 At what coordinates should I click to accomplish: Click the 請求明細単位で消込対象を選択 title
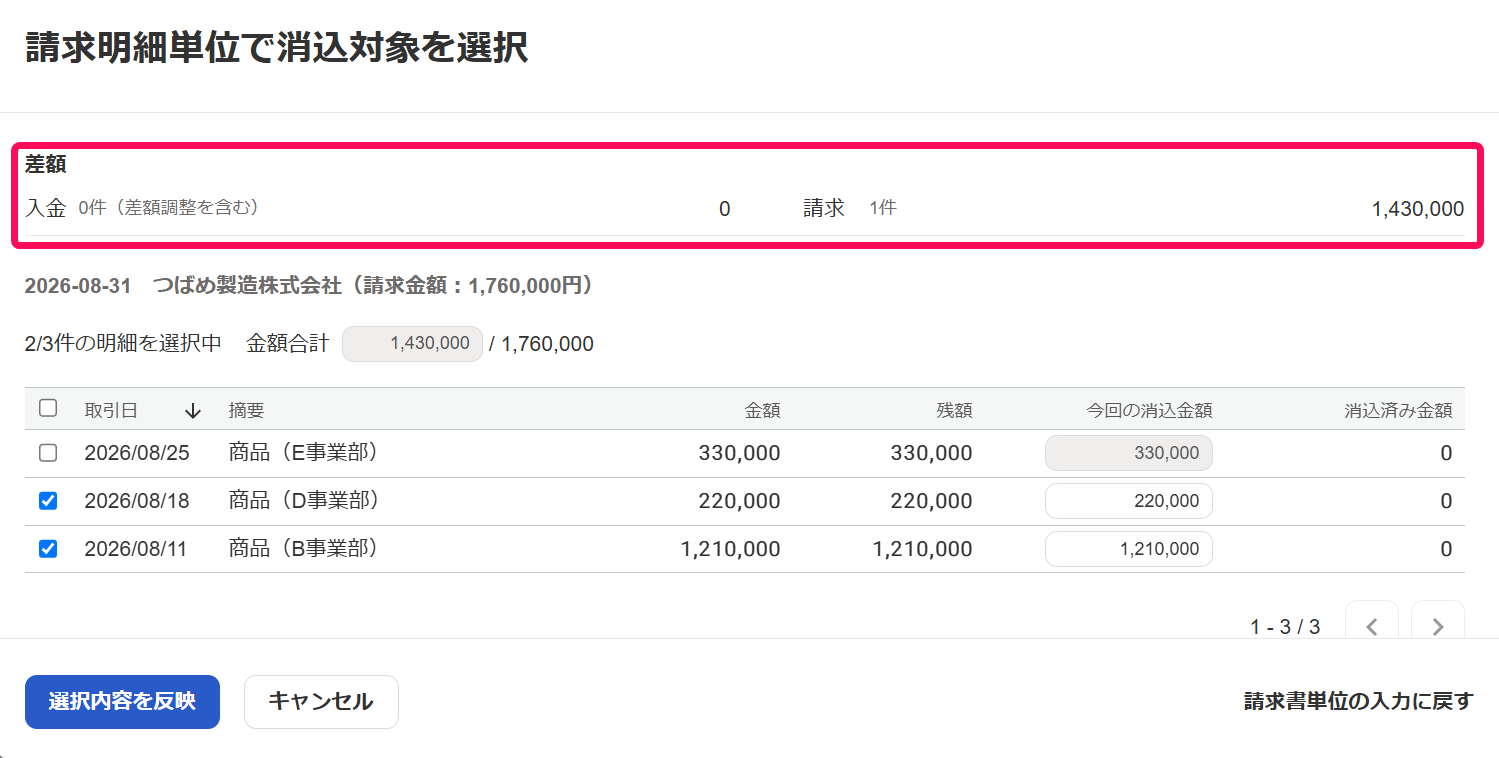pos(277,48)
